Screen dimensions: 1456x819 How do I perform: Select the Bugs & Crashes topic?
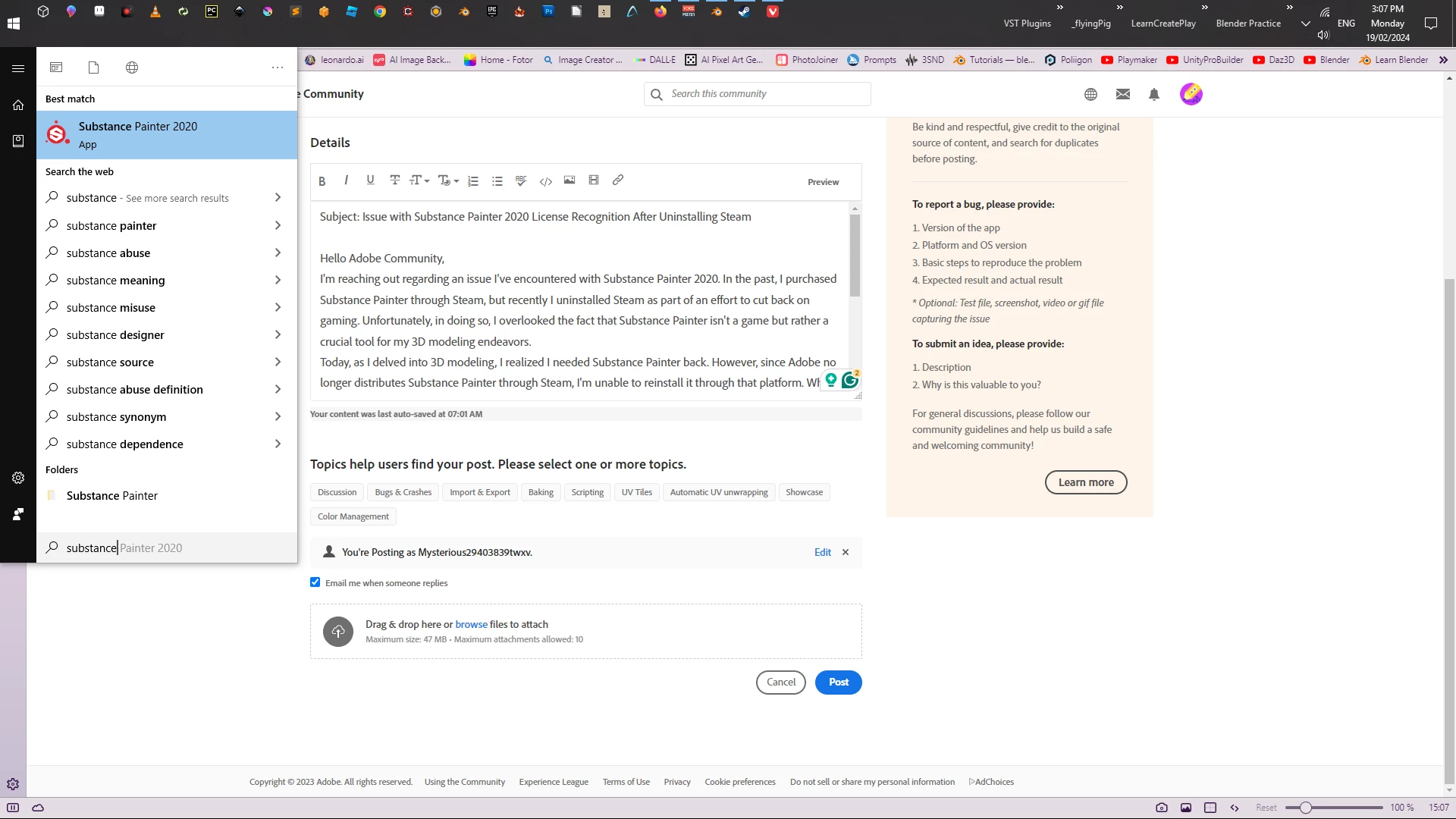point(403,492)
